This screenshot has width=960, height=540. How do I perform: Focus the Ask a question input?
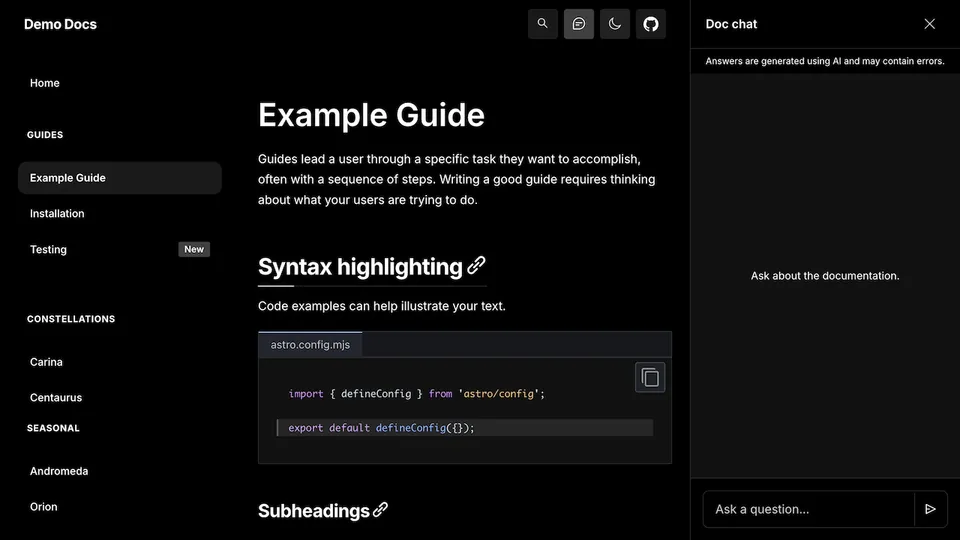click(808, 509)
